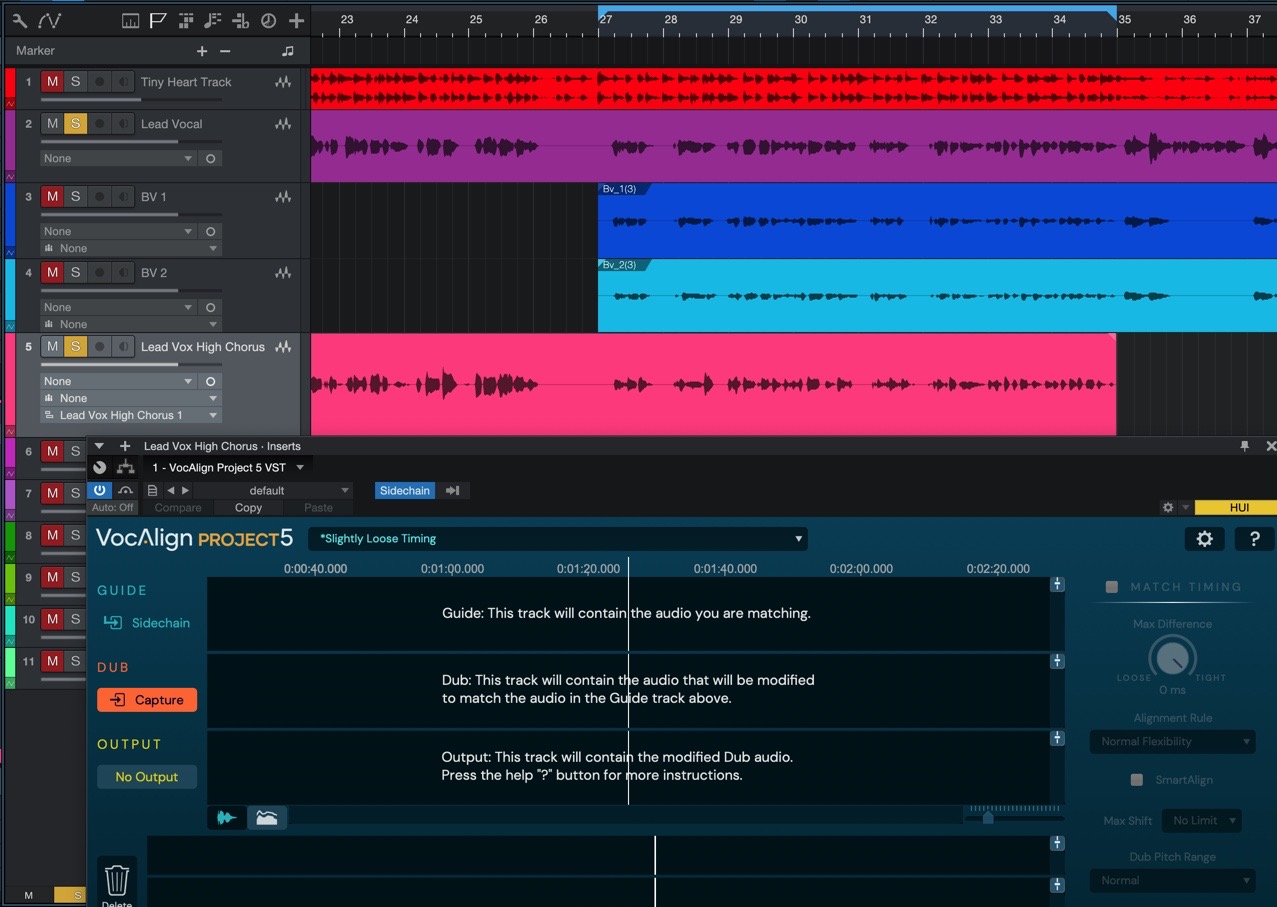The image size is (1277, 907).
Task: Toggle solo on Lead Vocal track
Action: click(75, 124)
